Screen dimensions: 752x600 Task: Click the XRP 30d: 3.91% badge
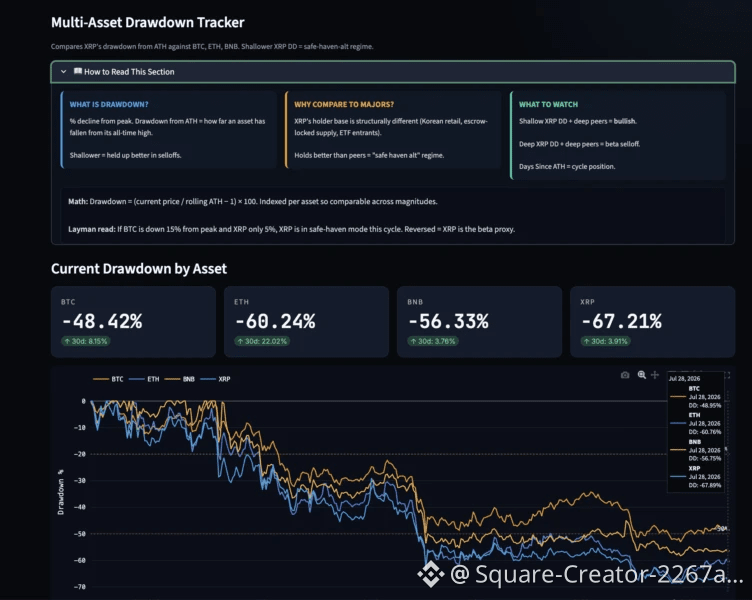(x=606, y=341)
